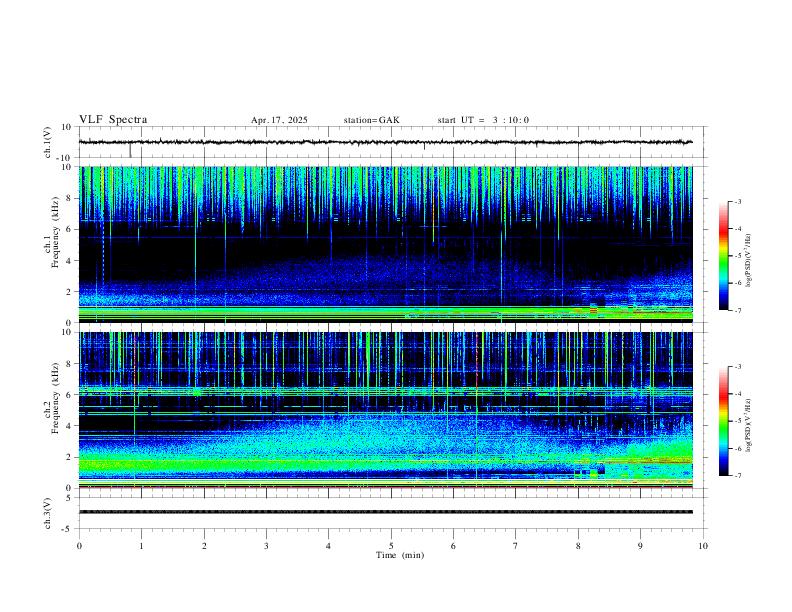Viewport: 792px width, 612px height.
Task: Click the "4" kHz tick on ch.1 frequency axis
Action: [70, 261]
